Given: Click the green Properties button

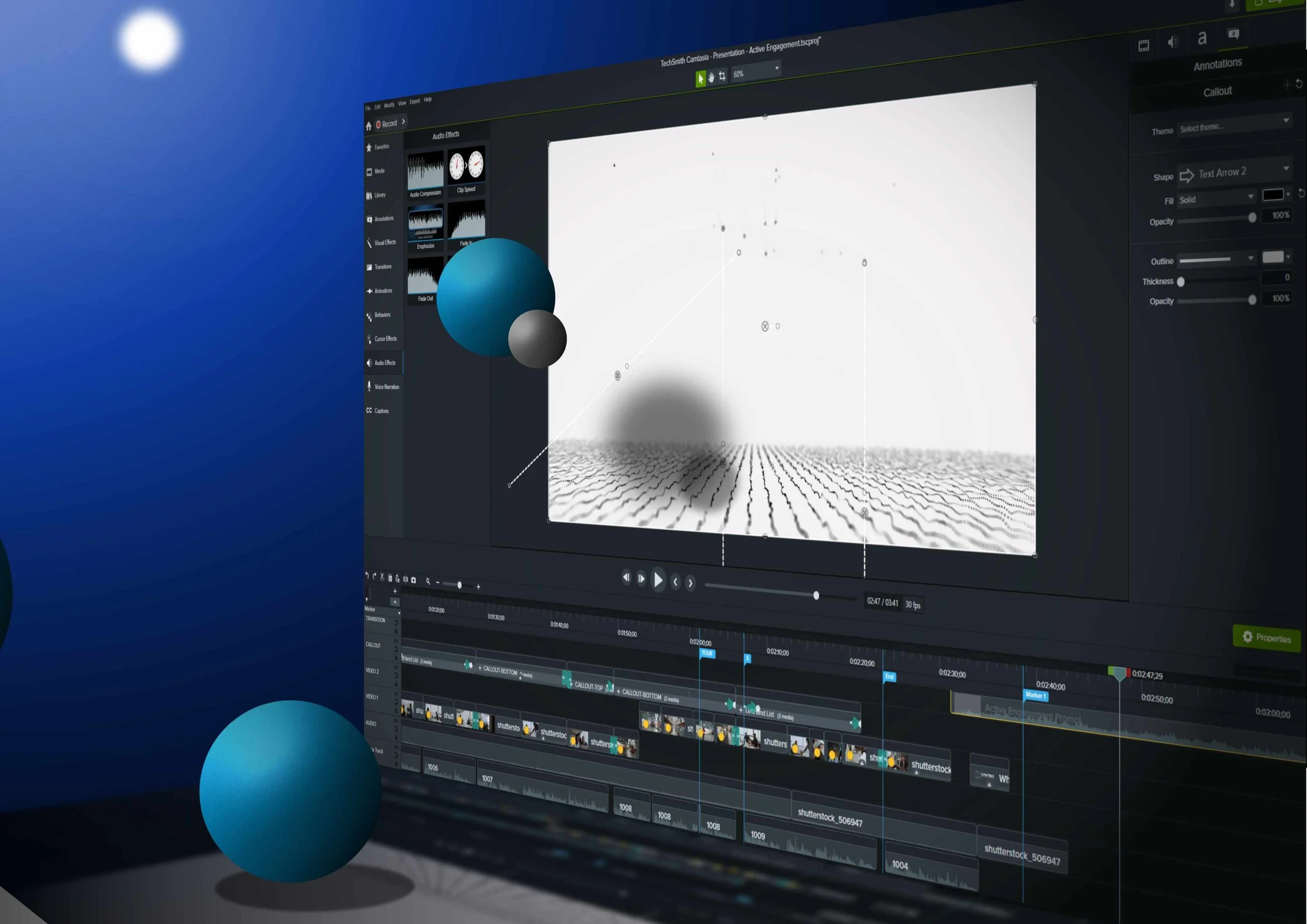Looking at the screenshot, I should tap(1267, 637).
